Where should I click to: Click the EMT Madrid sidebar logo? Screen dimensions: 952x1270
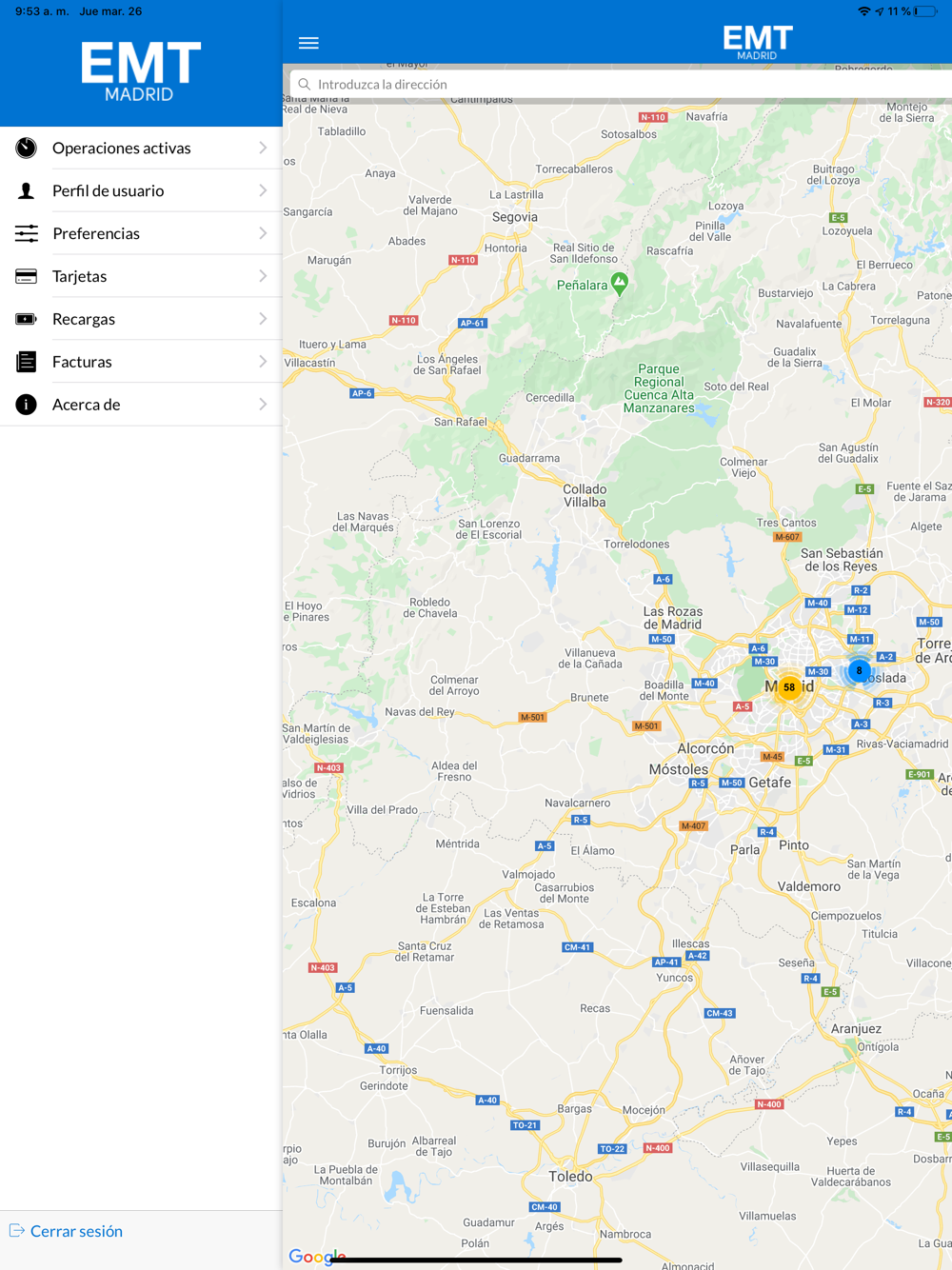tap(141, 71)
